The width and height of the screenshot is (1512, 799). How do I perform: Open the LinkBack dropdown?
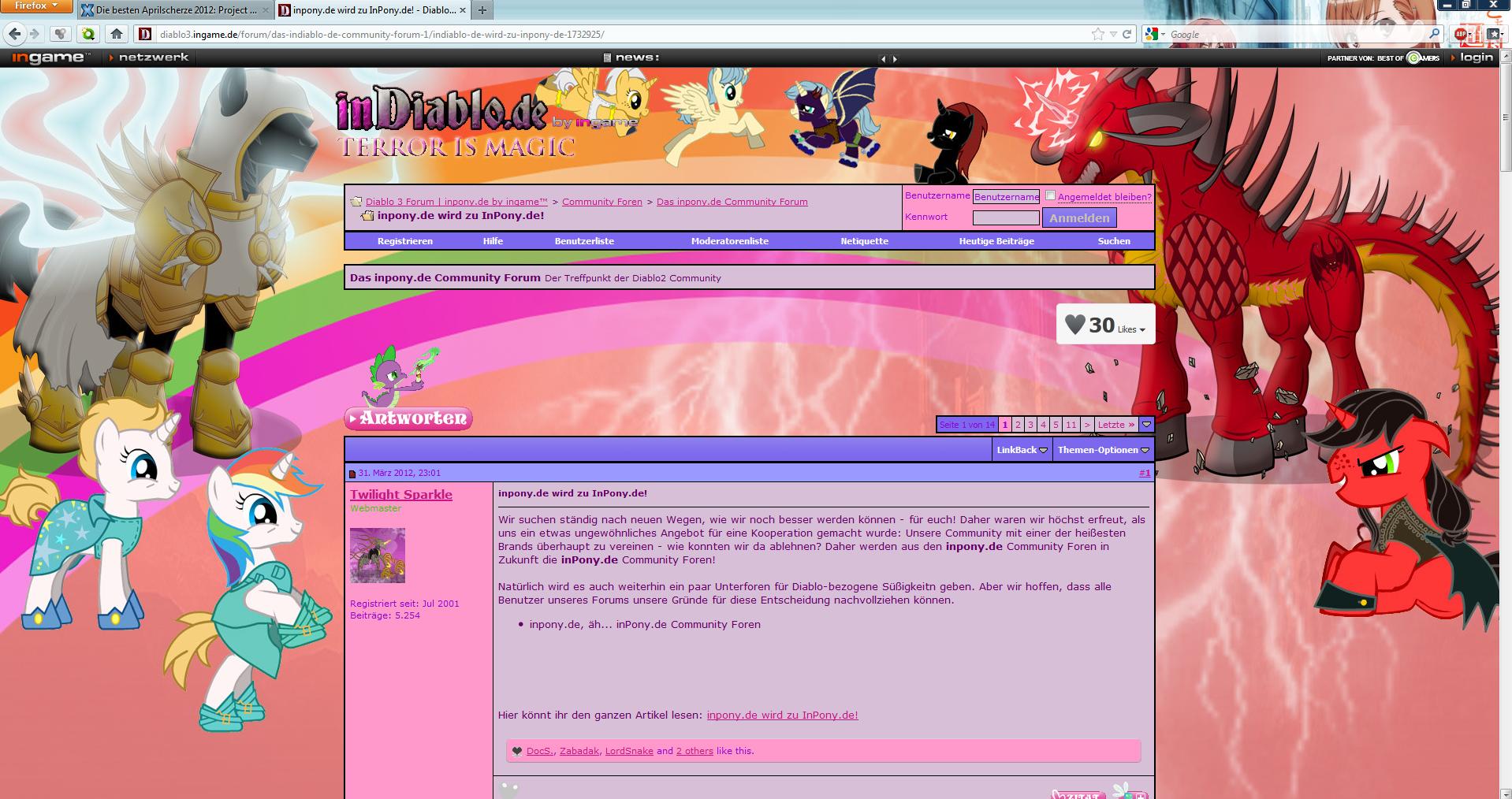pyautogui.click(x=1022, y=450)
